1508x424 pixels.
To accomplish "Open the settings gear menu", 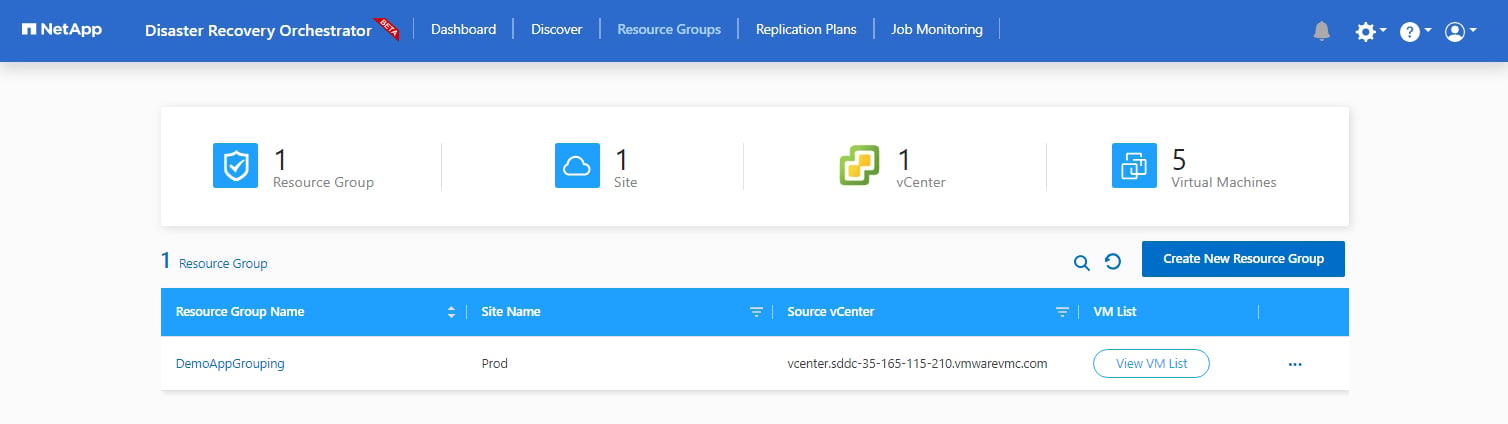I will pyautogui.click(x=1370, y=31).
